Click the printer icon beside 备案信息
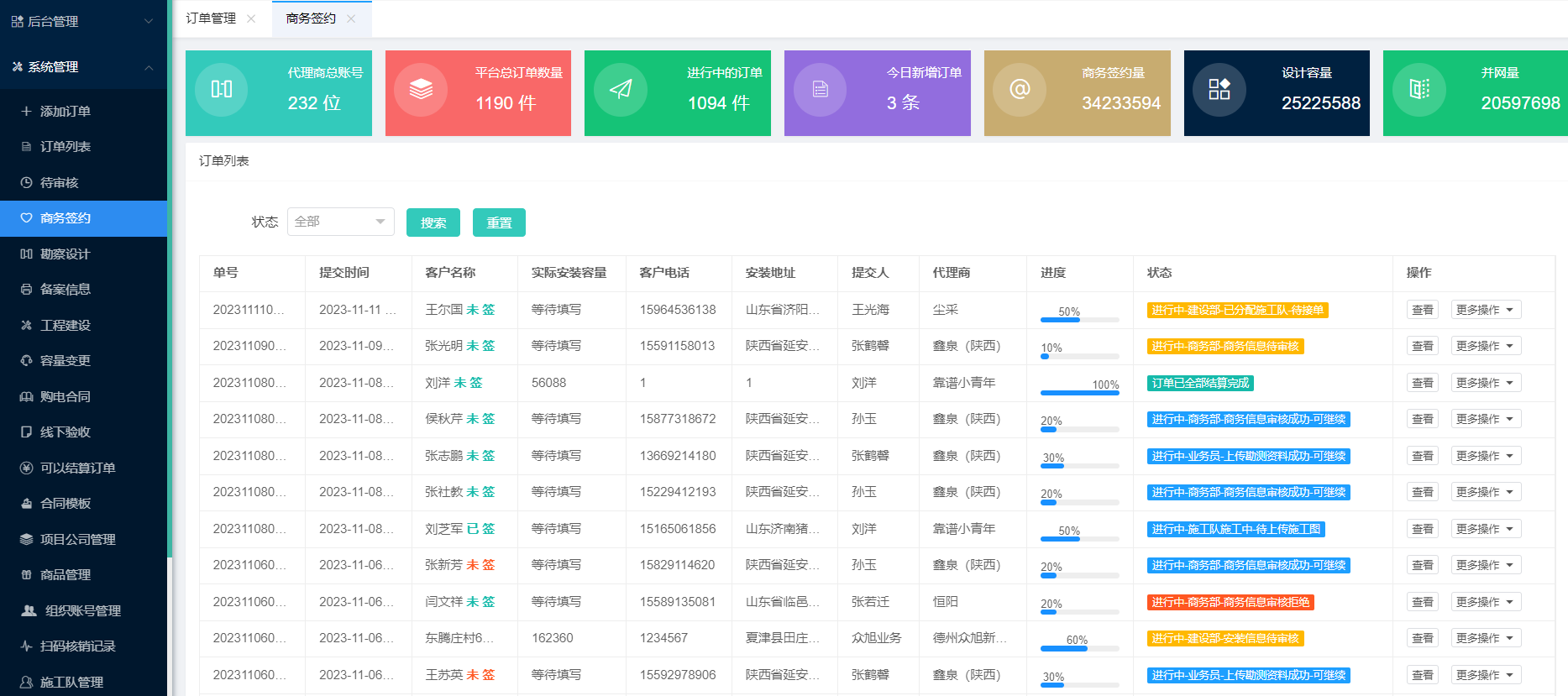The width and height of the screenshot is (1568, 696). 26,290
